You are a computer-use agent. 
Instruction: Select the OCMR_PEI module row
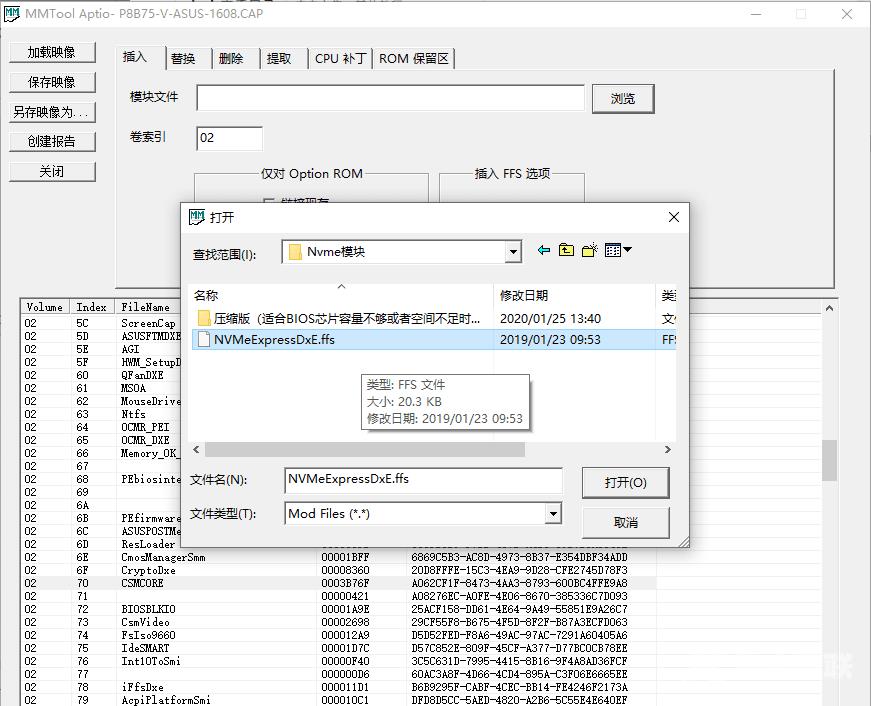[100, 427]
